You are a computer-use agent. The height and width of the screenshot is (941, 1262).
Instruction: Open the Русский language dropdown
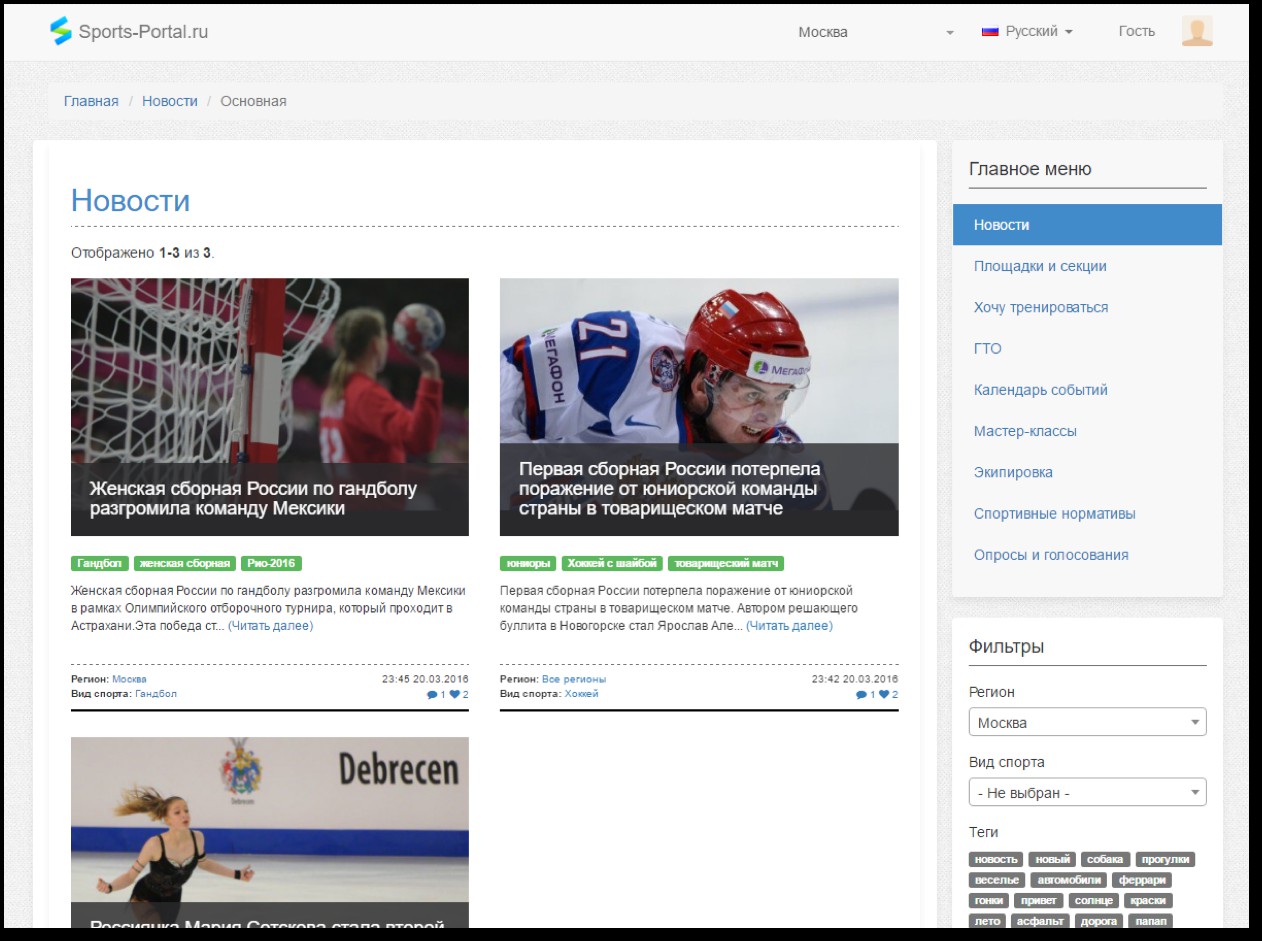tap(1027, 31)
